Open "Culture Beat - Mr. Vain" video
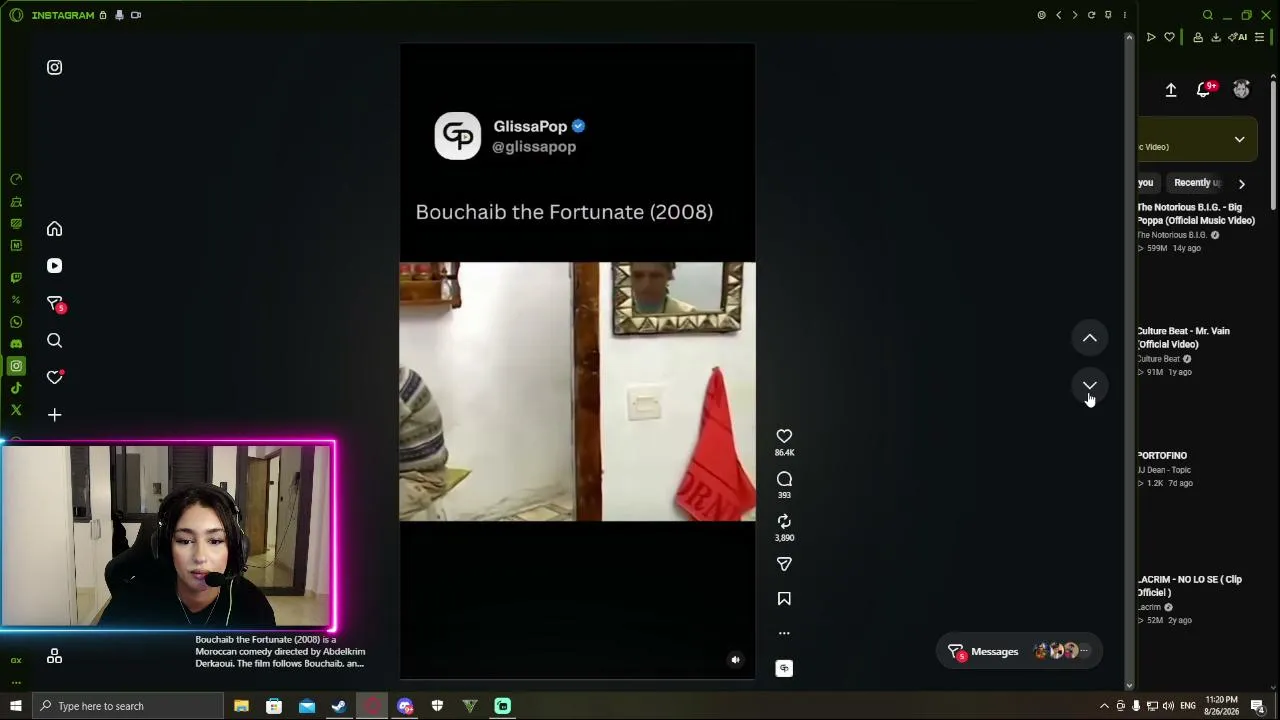 point(1183,338)
